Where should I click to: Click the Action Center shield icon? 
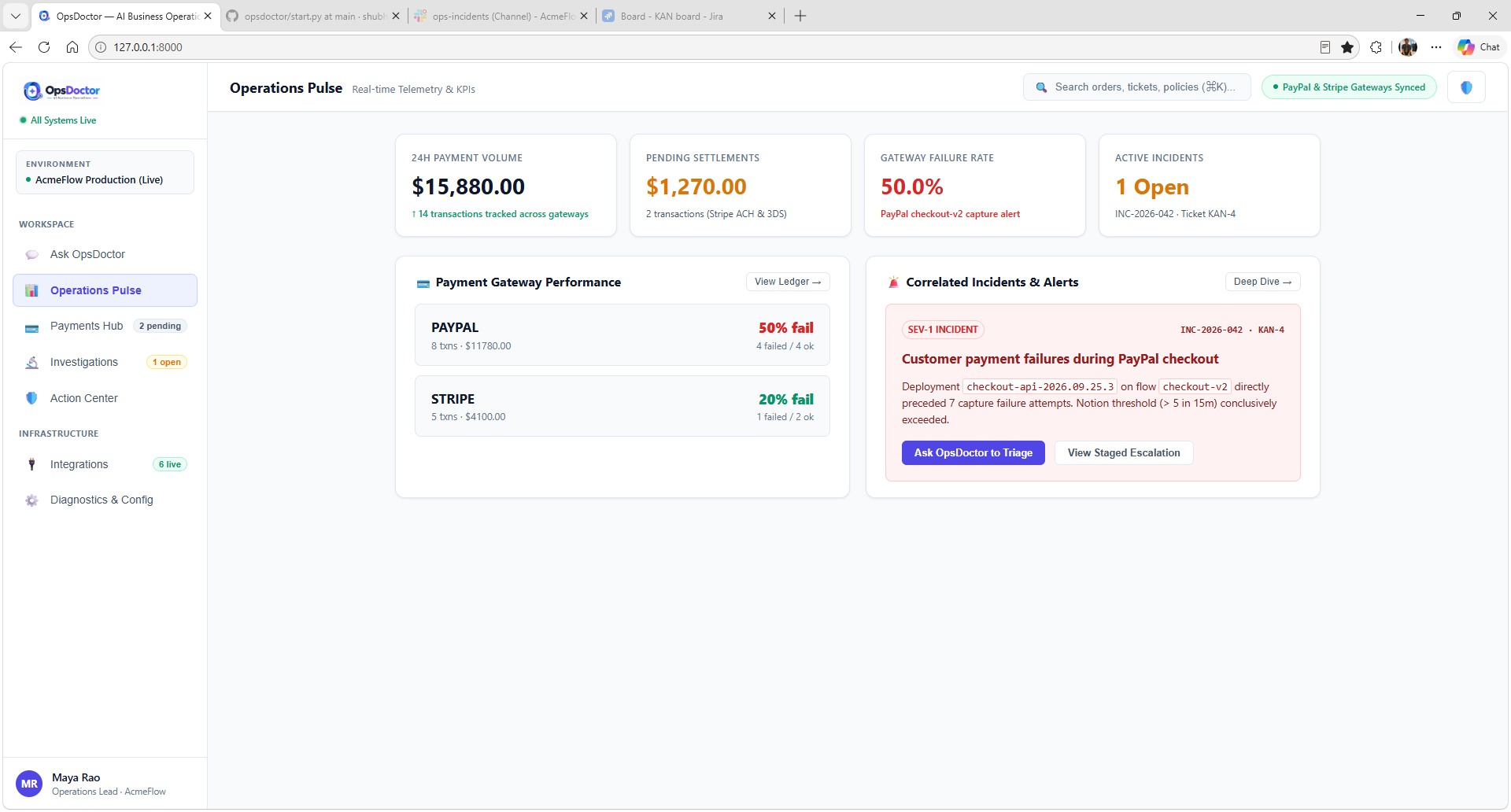[31, 399]
